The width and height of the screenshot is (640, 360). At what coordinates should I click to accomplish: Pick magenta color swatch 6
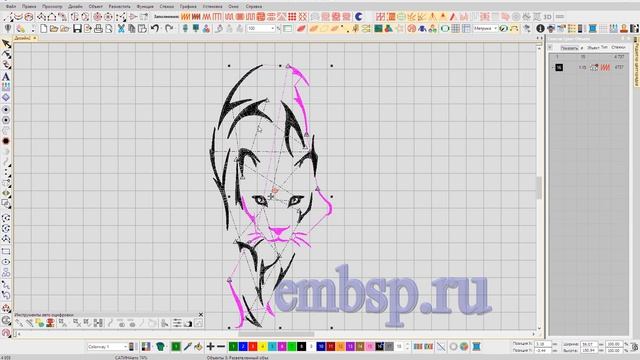click(282, 347)
